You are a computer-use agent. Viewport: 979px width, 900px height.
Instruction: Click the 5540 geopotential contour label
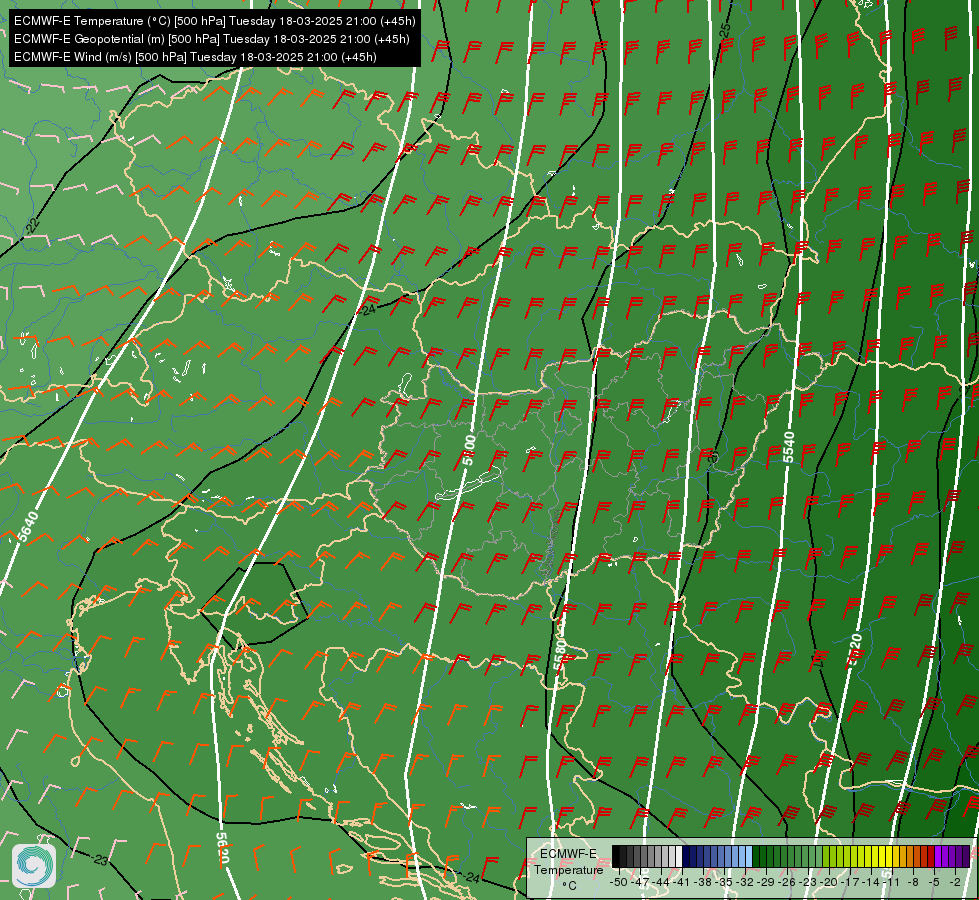pyautogui.click(x=789, y=447)
